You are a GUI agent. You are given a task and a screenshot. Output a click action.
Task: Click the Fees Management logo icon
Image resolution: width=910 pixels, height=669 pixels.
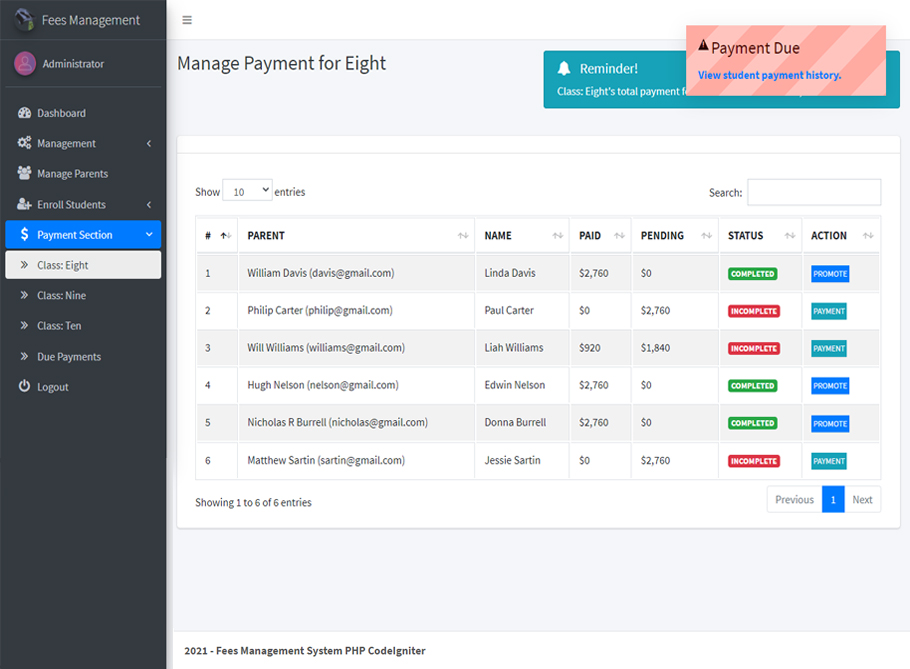click(x=24, y=20)
